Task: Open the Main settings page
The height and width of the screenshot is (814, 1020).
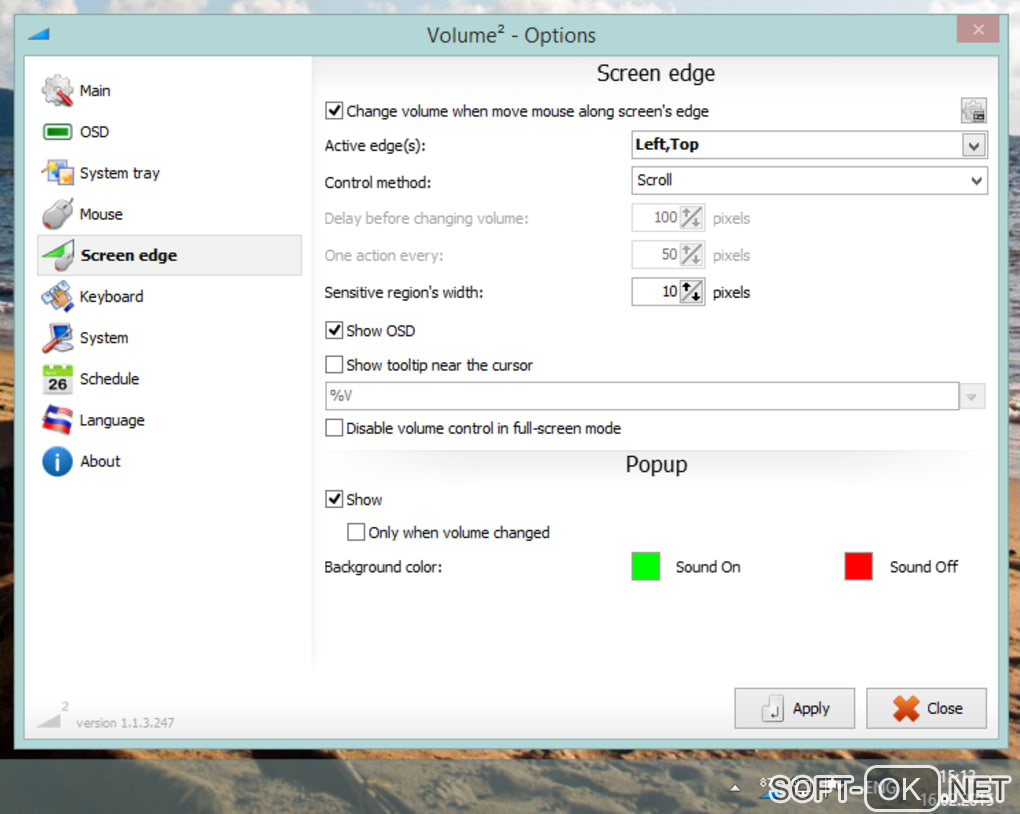Action: click(95, 90)
